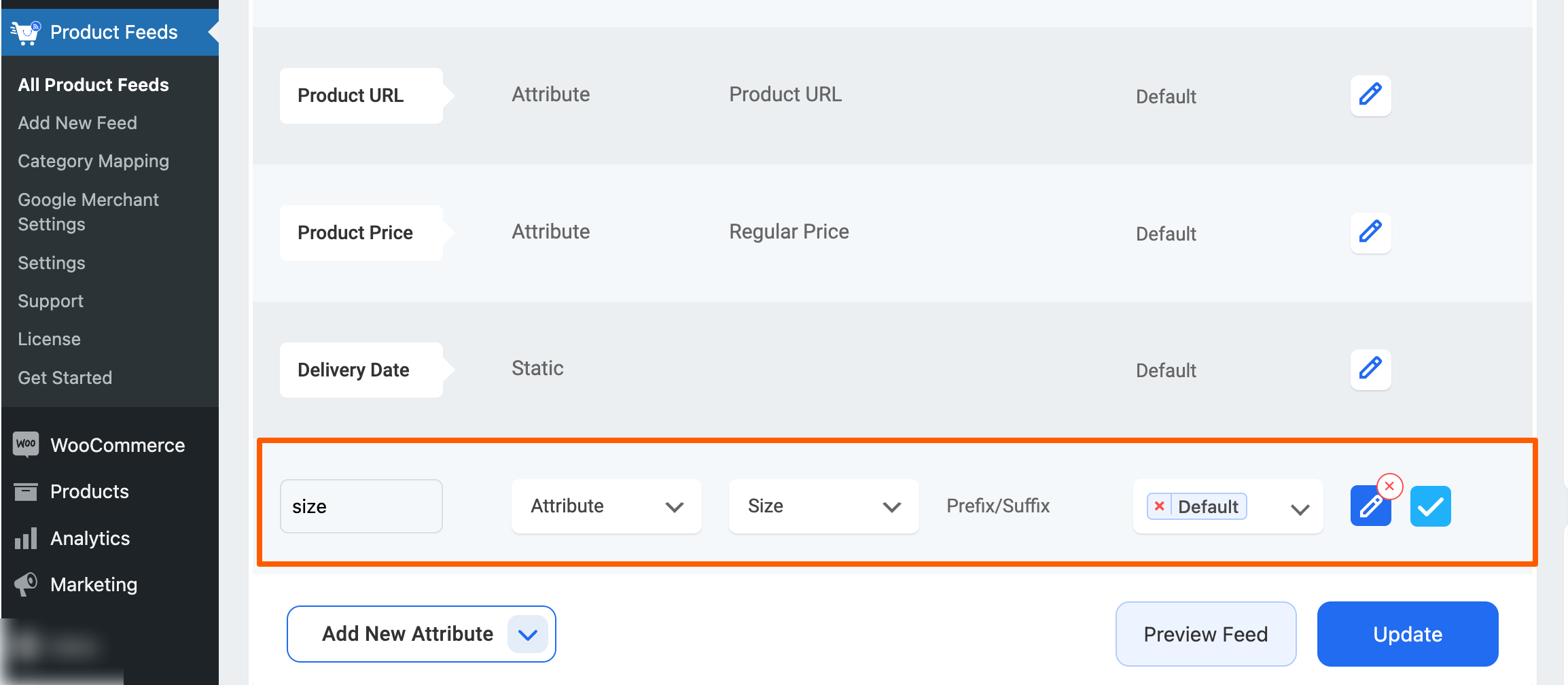
Task: Go to Category Mapping menu item
Action: [x=93, y=161]
